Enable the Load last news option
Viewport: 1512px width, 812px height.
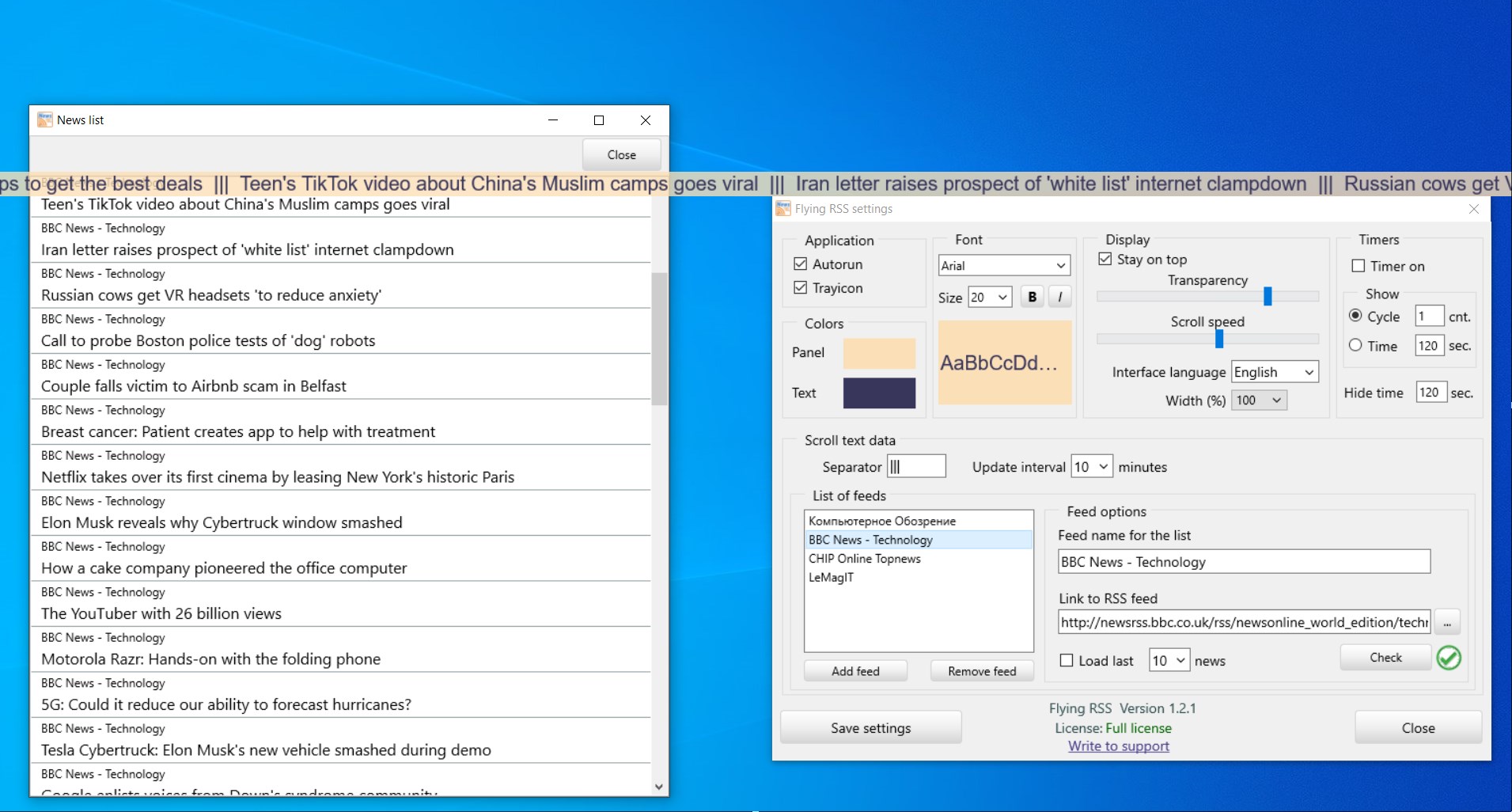click(1067, 659)
